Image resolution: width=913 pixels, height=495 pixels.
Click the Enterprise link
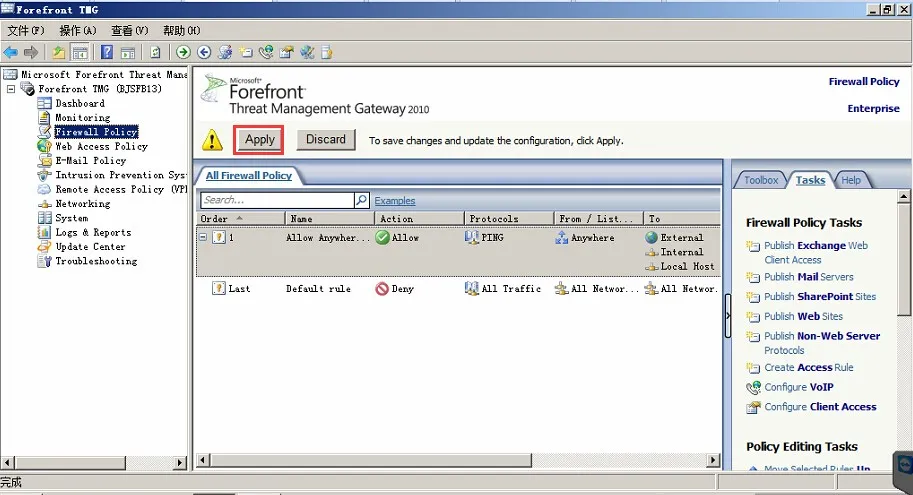[x=873, y=108]
